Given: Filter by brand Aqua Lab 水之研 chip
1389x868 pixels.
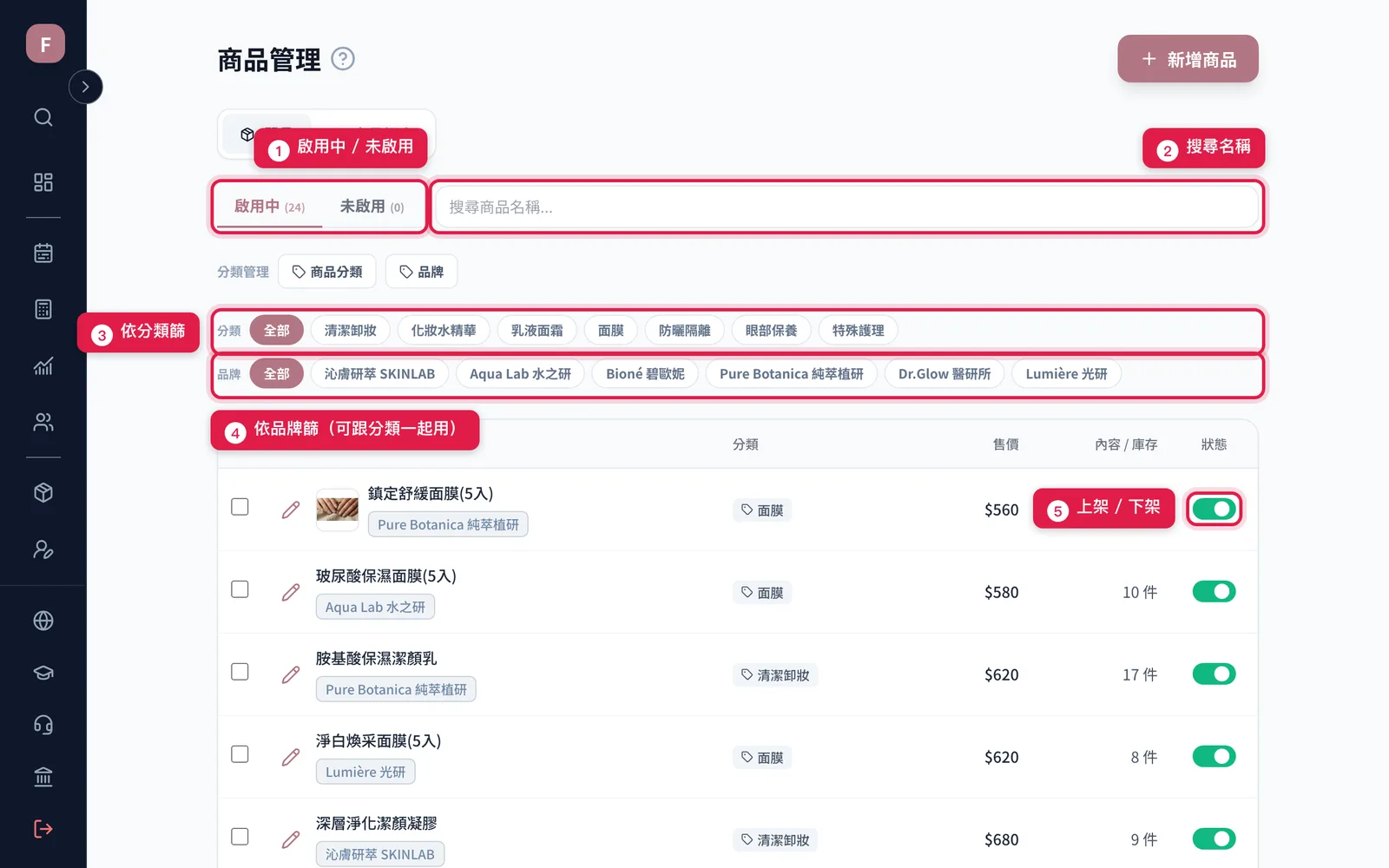Looking at the screenshot, I should click(520, 374).
